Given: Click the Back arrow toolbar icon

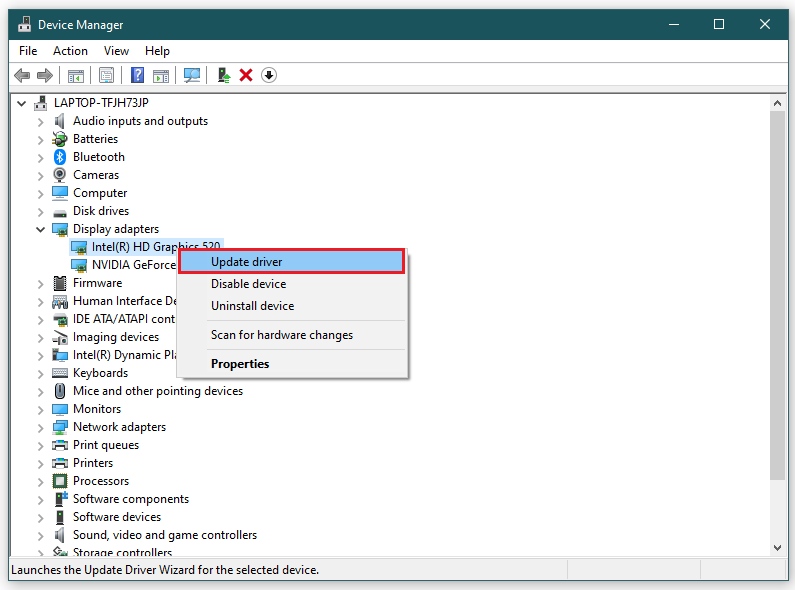Looking at the screenshot, I should (x=22, y=76).
